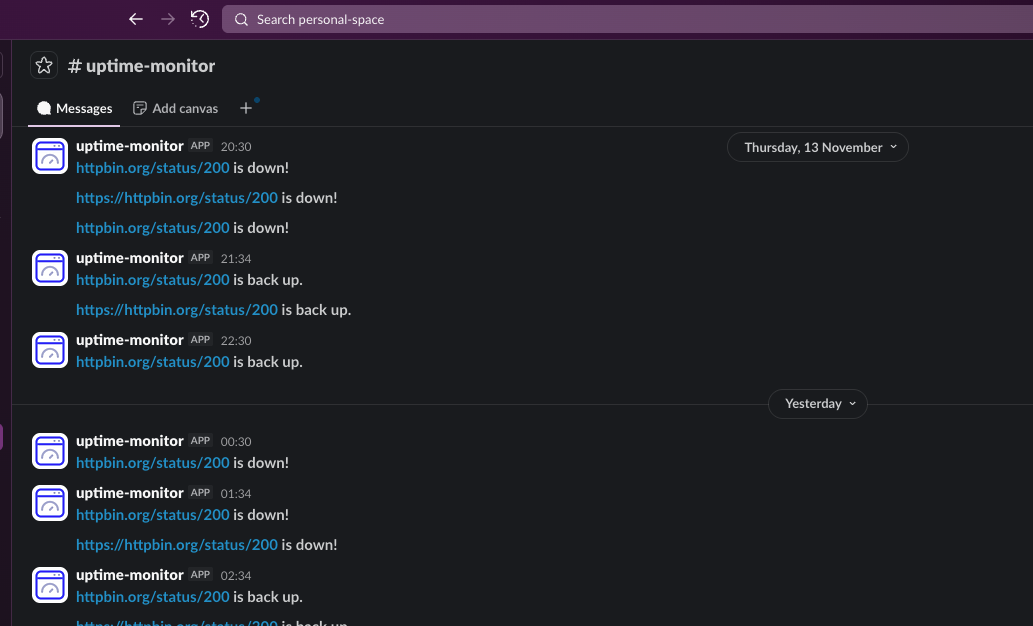Click the 20:30 message timestamp
Screen dimensions: 1033x626
click(237, 146)
